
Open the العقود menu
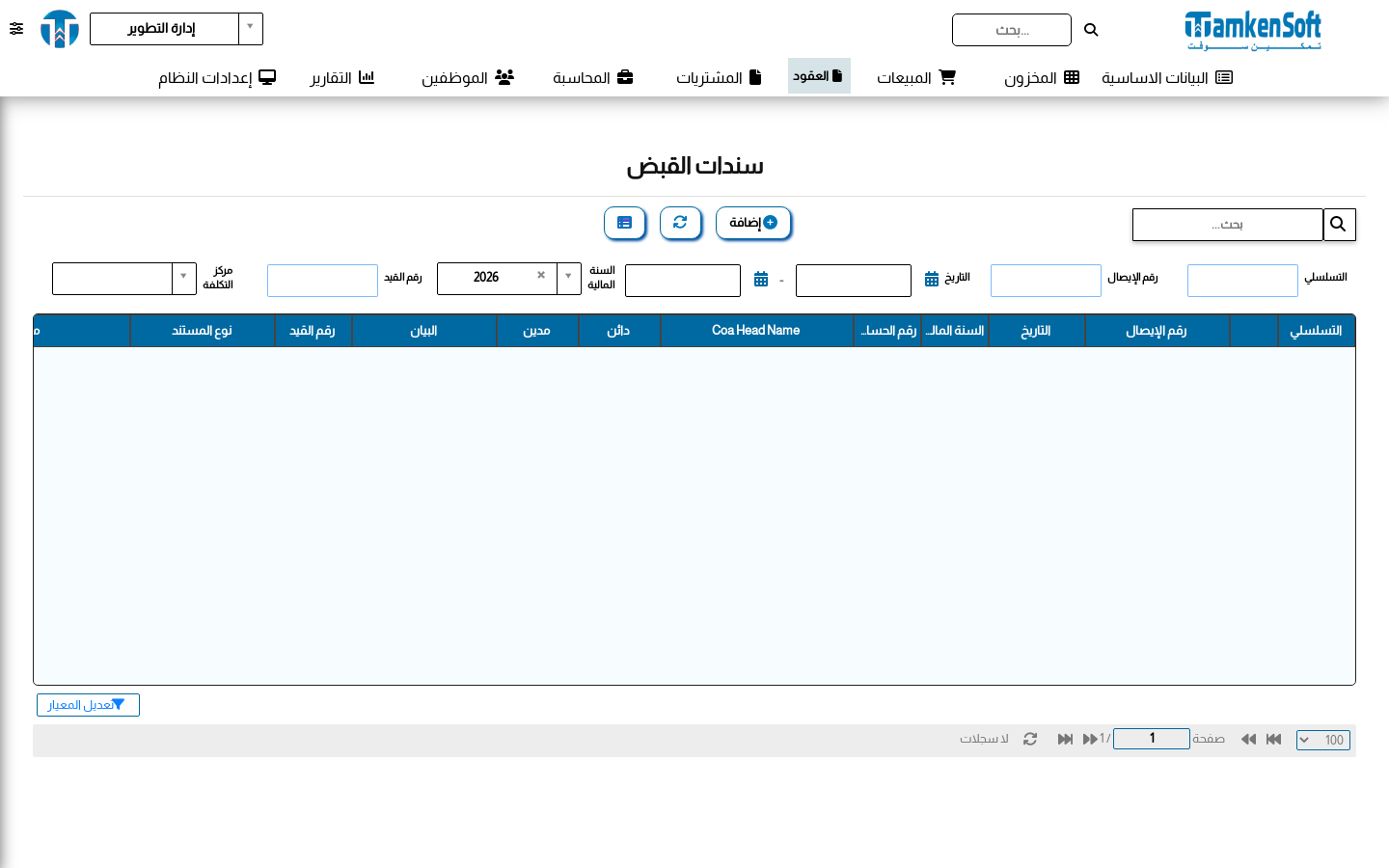pyautogui.click(x=819, y=75)
